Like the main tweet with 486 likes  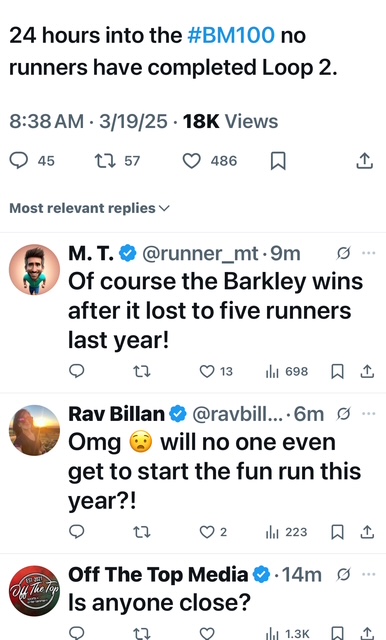point(191,161)
